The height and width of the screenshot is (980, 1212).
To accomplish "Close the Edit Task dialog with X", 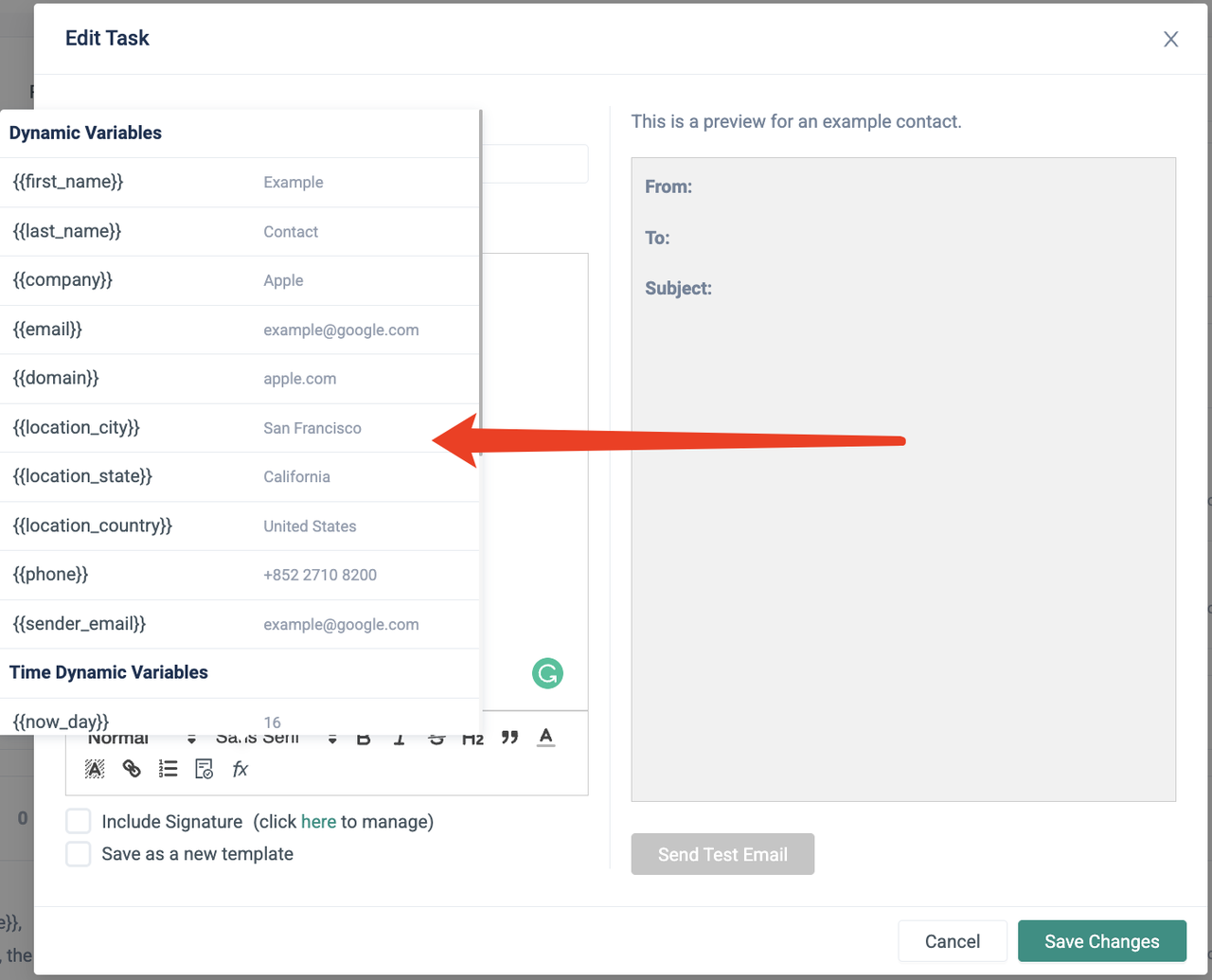I will click(1170, 39).
